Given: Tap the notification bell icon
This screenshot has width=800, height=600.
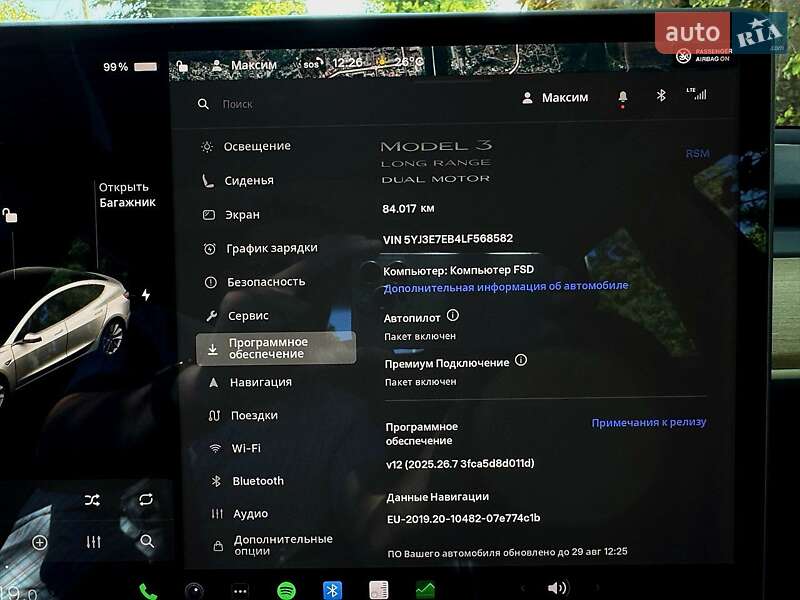Looking at the screenshot, I should [x=623, y=97].
